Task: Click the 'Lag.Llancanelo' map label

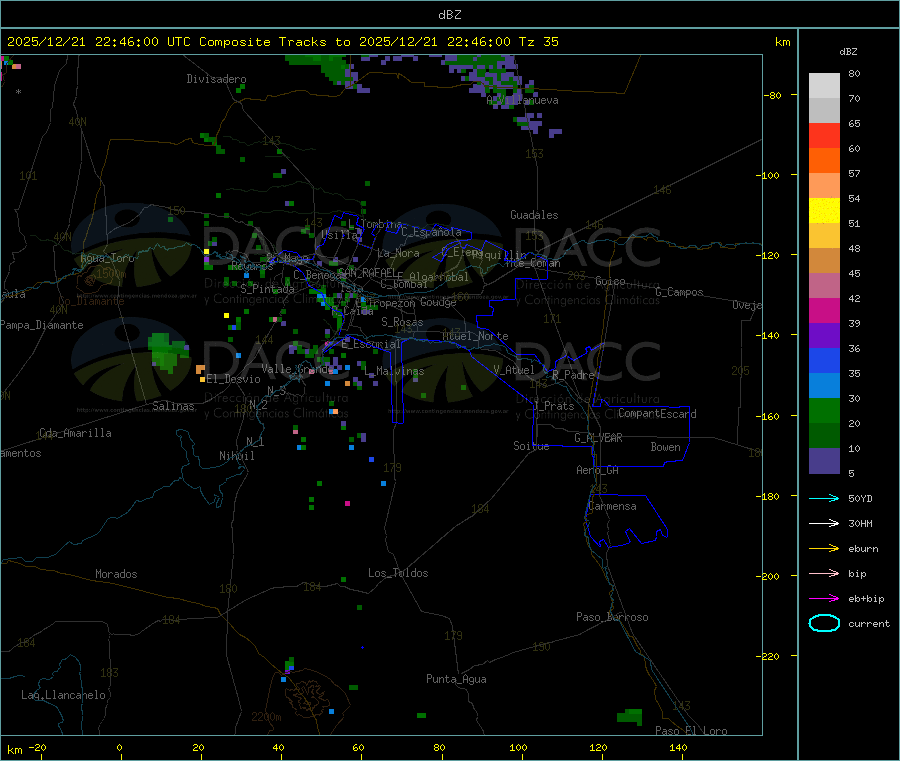Action: pos(64,696)
